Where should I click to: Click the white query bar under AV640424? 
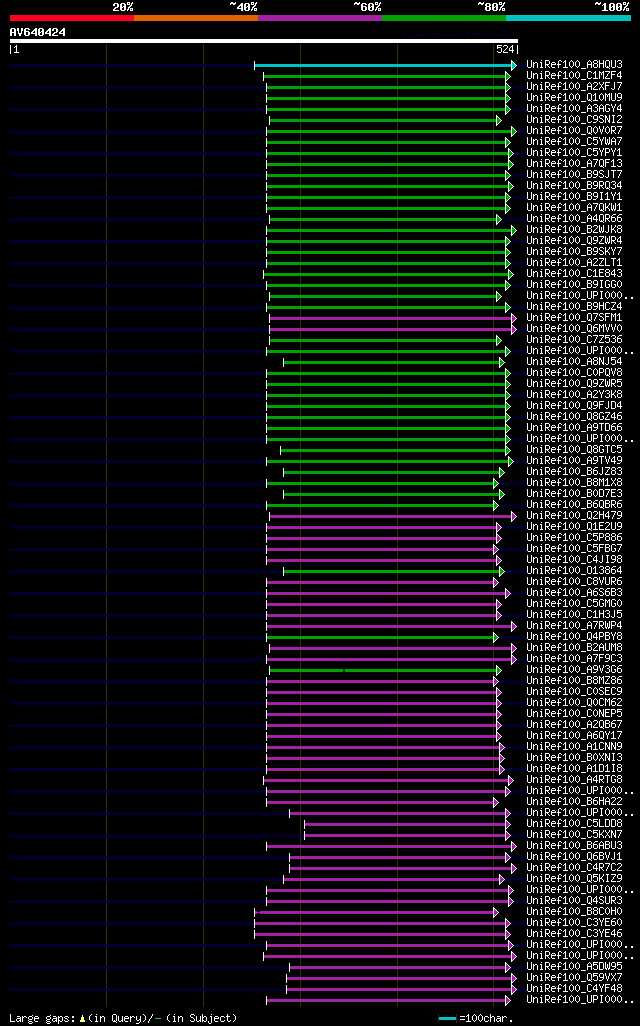click(x=264, y=41)
